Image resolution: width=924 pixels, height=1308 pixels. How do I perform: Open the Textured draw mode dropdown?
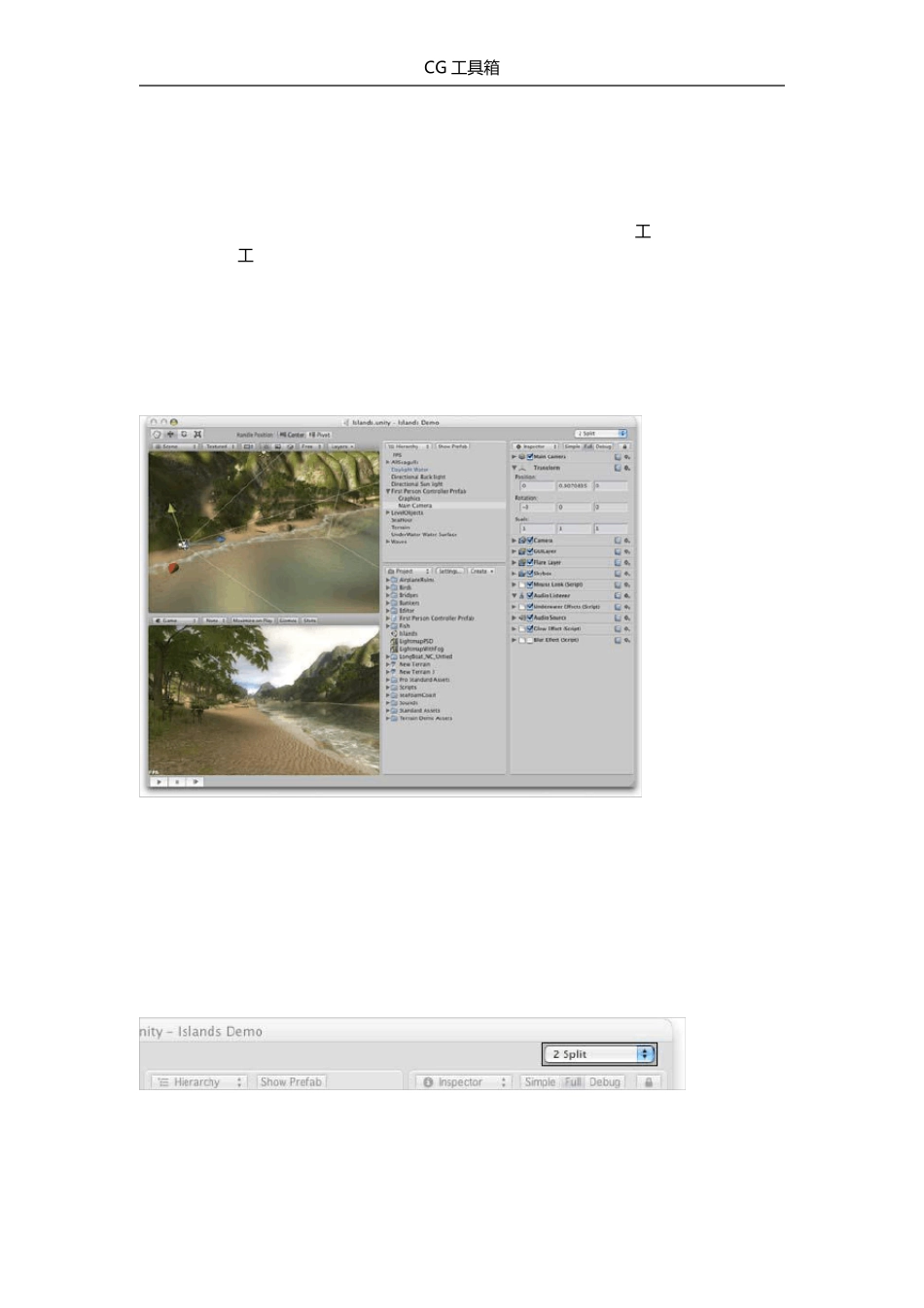[x=220, y=446]
